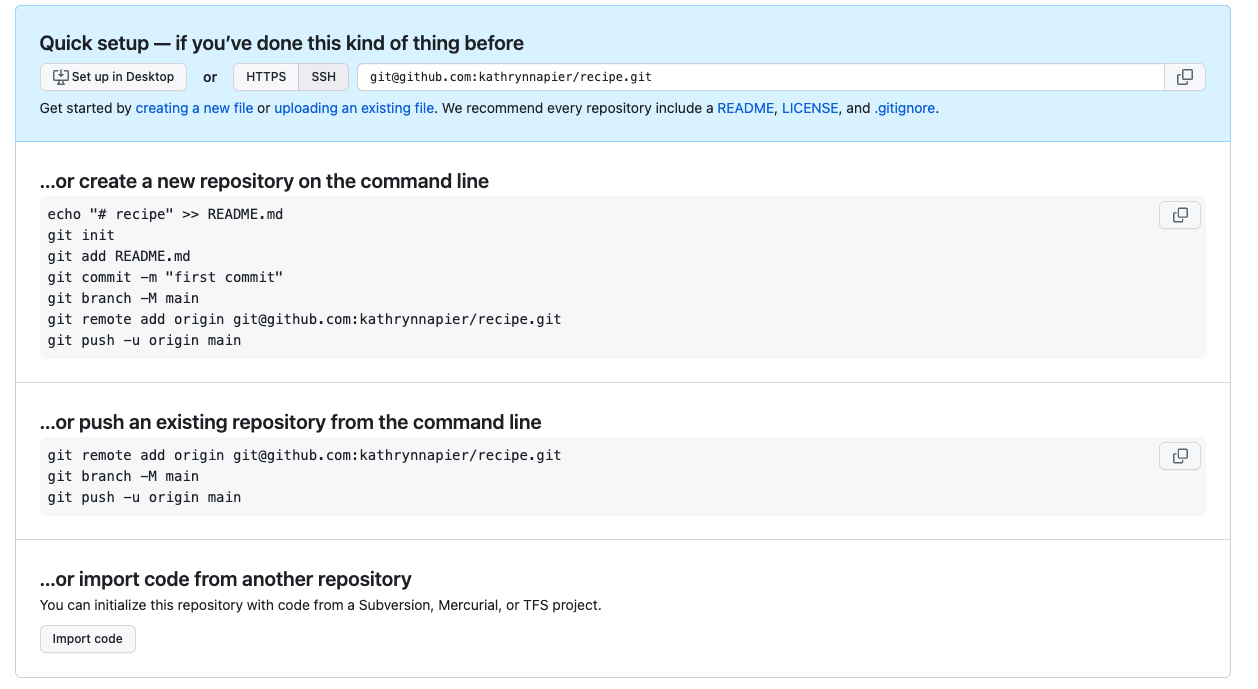Viewport: 1258px width, 689px height.
Task: Click the push an existing repository heading
Action: (x=290, y=422)
